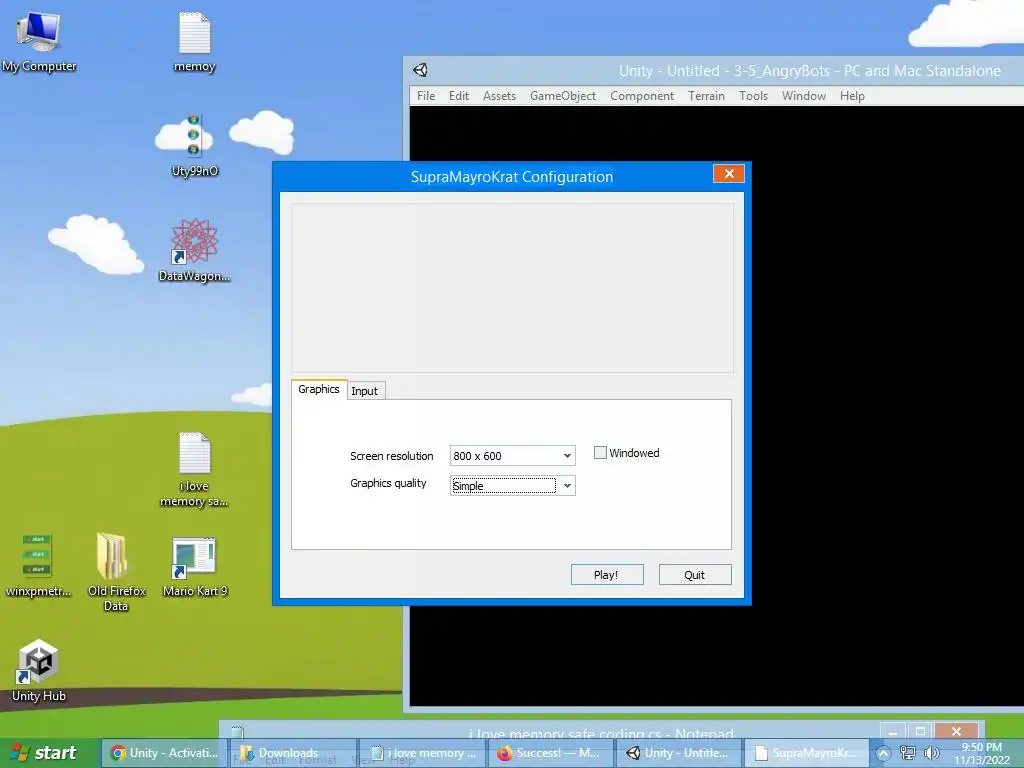Click the Graphics quality label
Screen dimensions: 1024x768
(388, 483)
